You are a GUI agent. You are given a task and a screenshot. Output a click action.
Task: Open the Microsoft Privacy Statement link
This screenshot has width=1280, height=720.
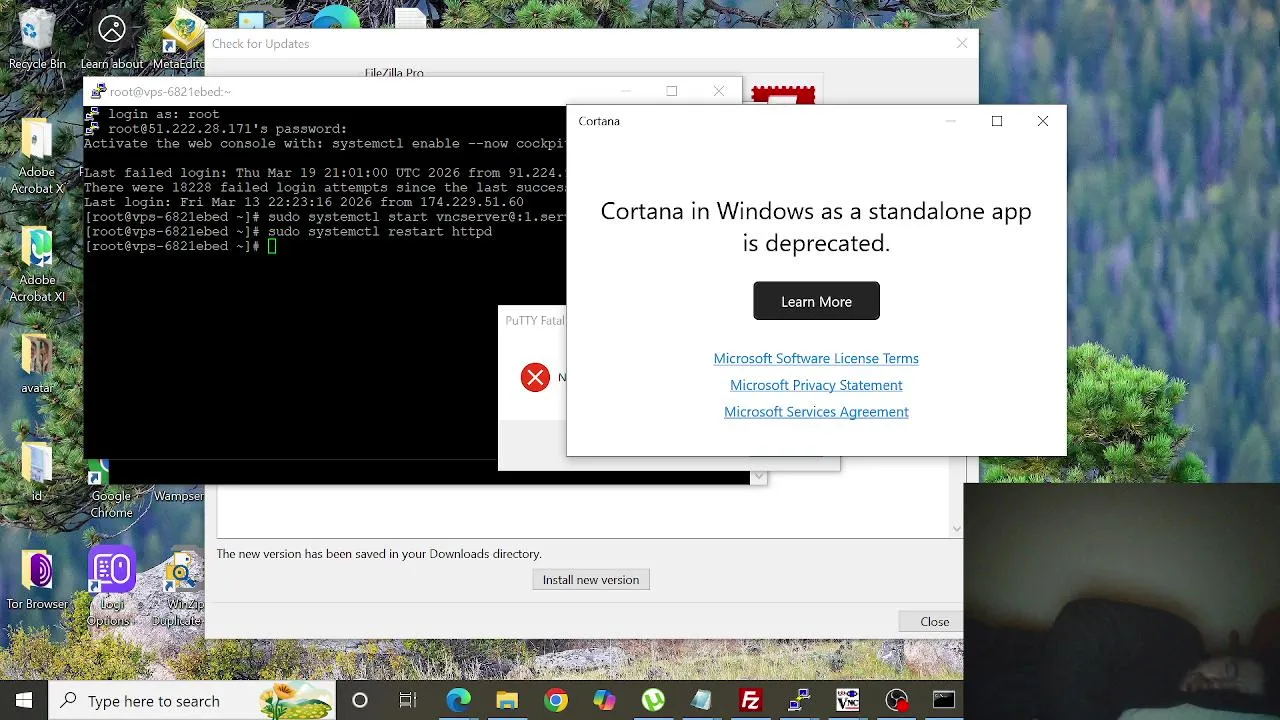click(x=816, y=385)
